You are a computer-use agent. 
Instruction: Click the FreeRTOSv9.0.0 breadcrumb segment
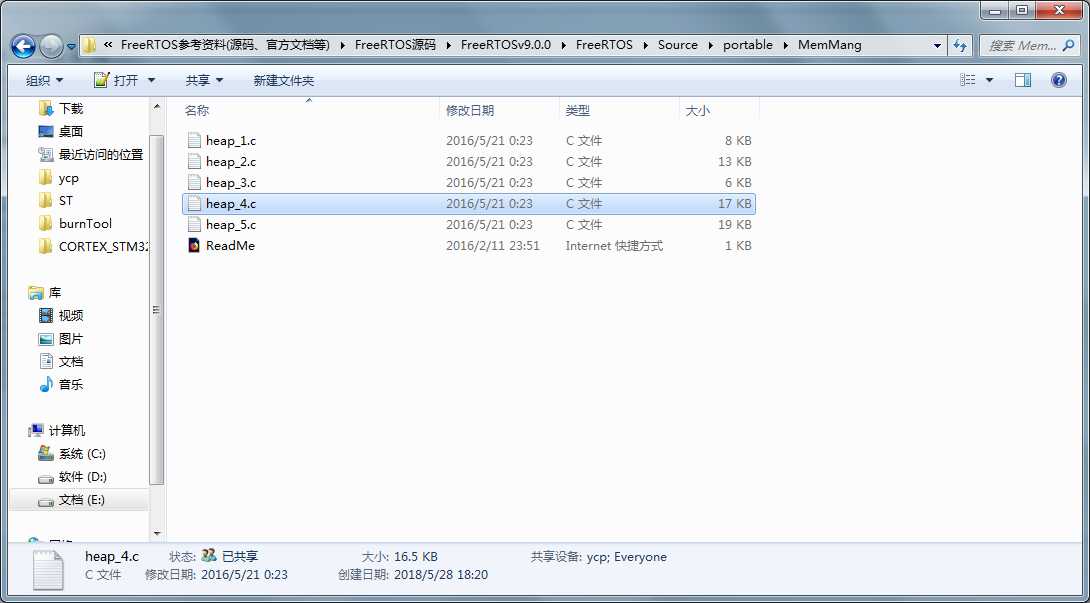(x=505, y=45)
